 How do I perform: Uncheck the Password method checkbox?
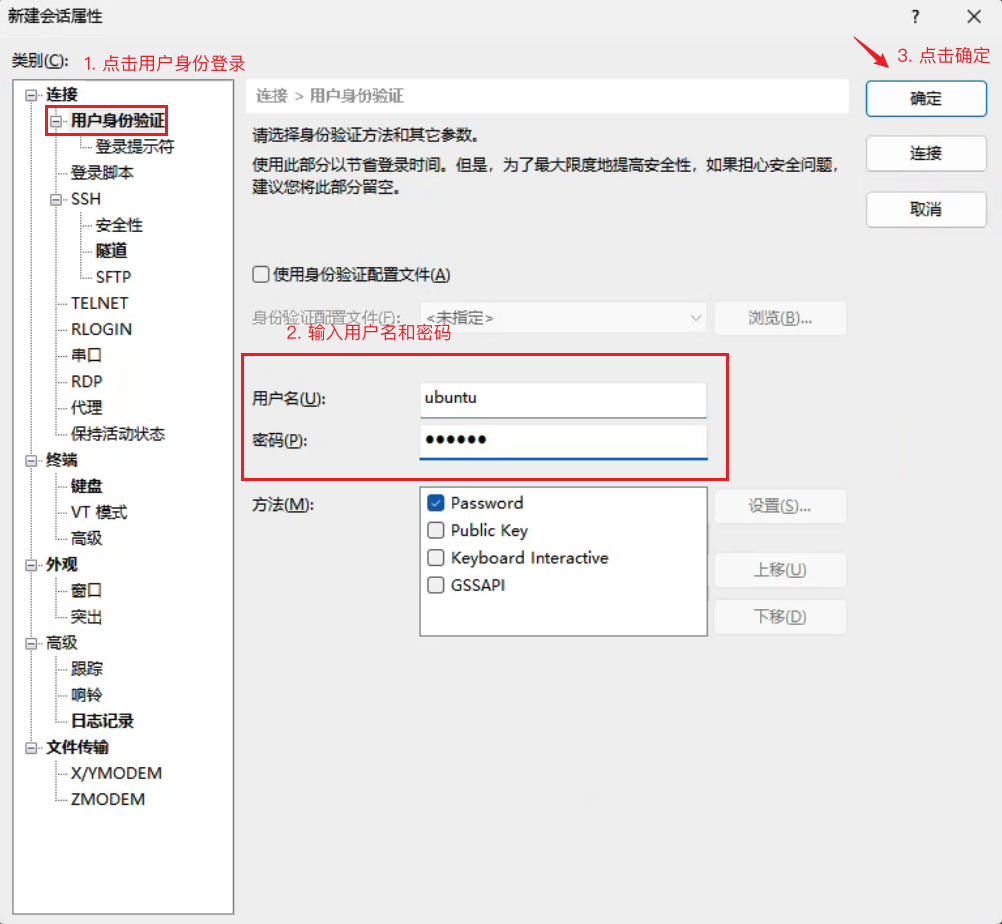point(436,503)
